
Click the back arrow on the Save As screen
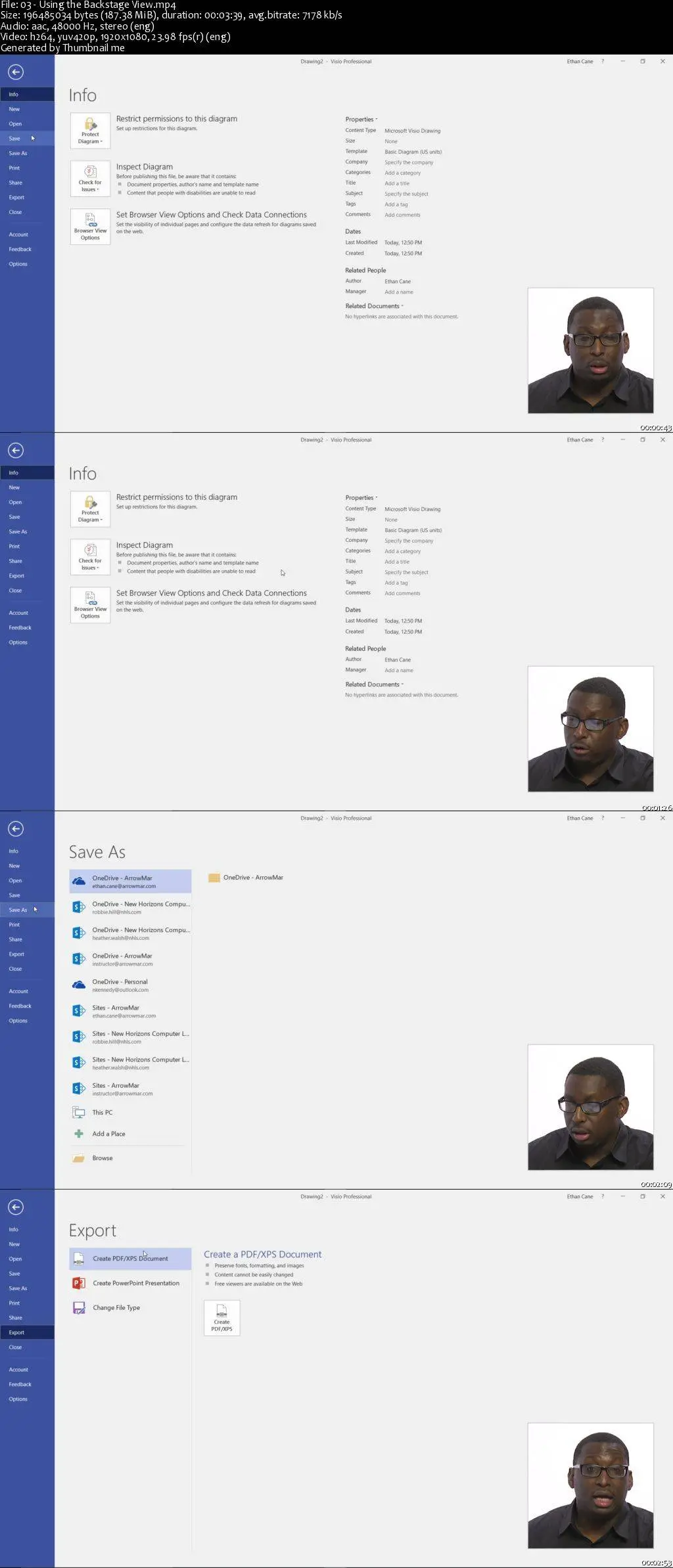pyautogui.click(x=16, y=828)
